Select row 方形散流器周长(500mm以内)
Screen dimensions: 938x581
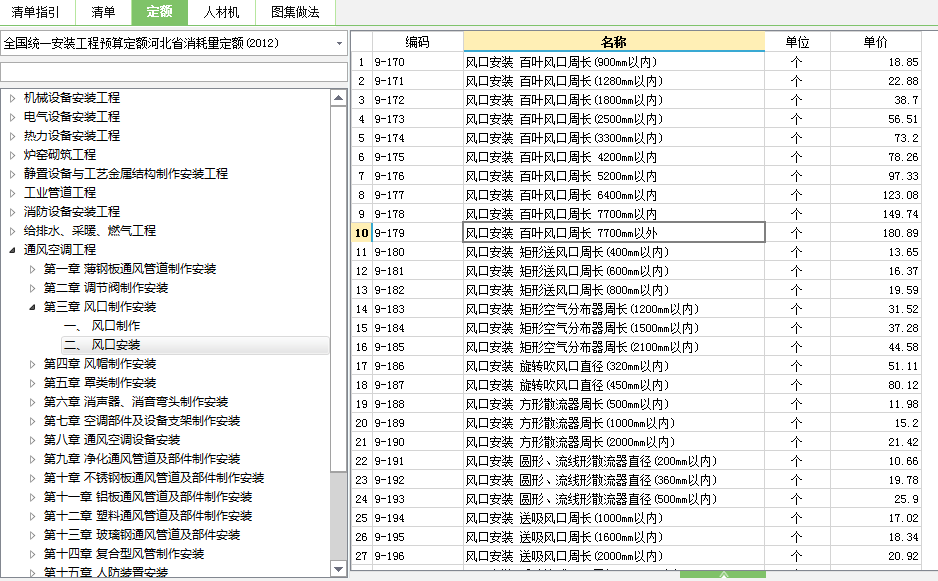tap(614, 404)
